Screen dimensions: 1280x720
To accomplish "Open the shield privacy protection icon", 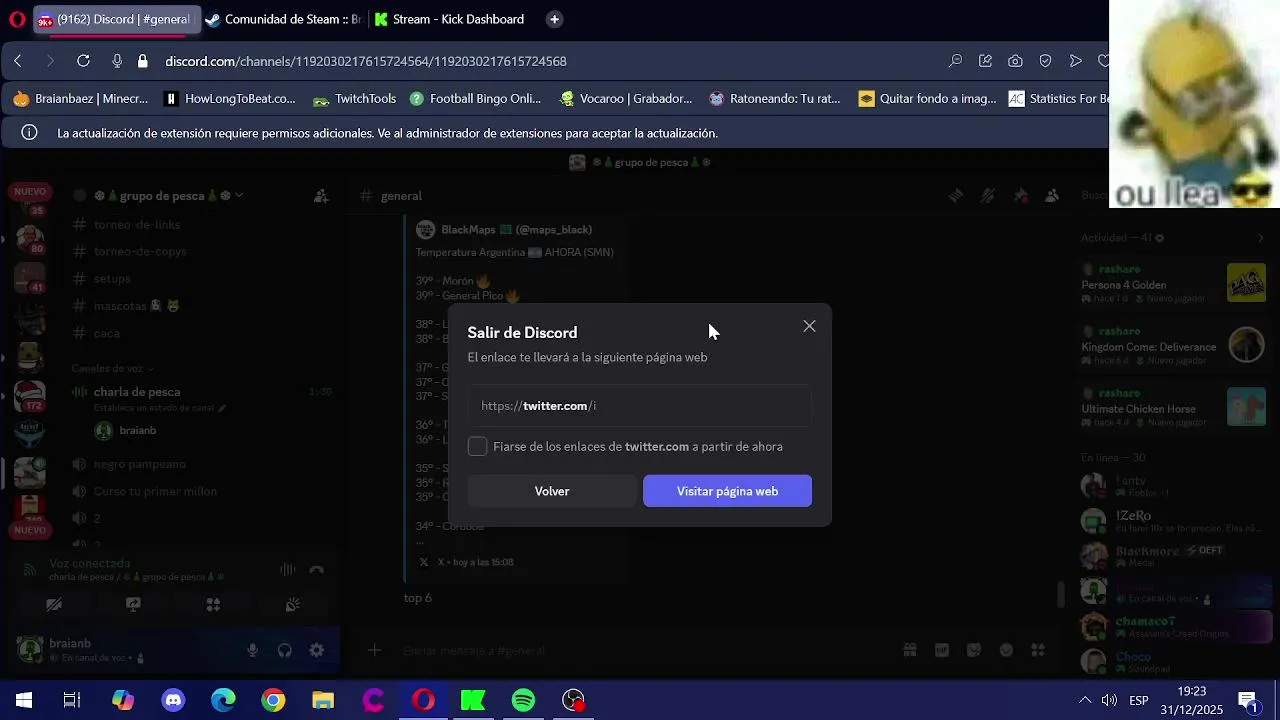I will click(x=1045, y=61).
